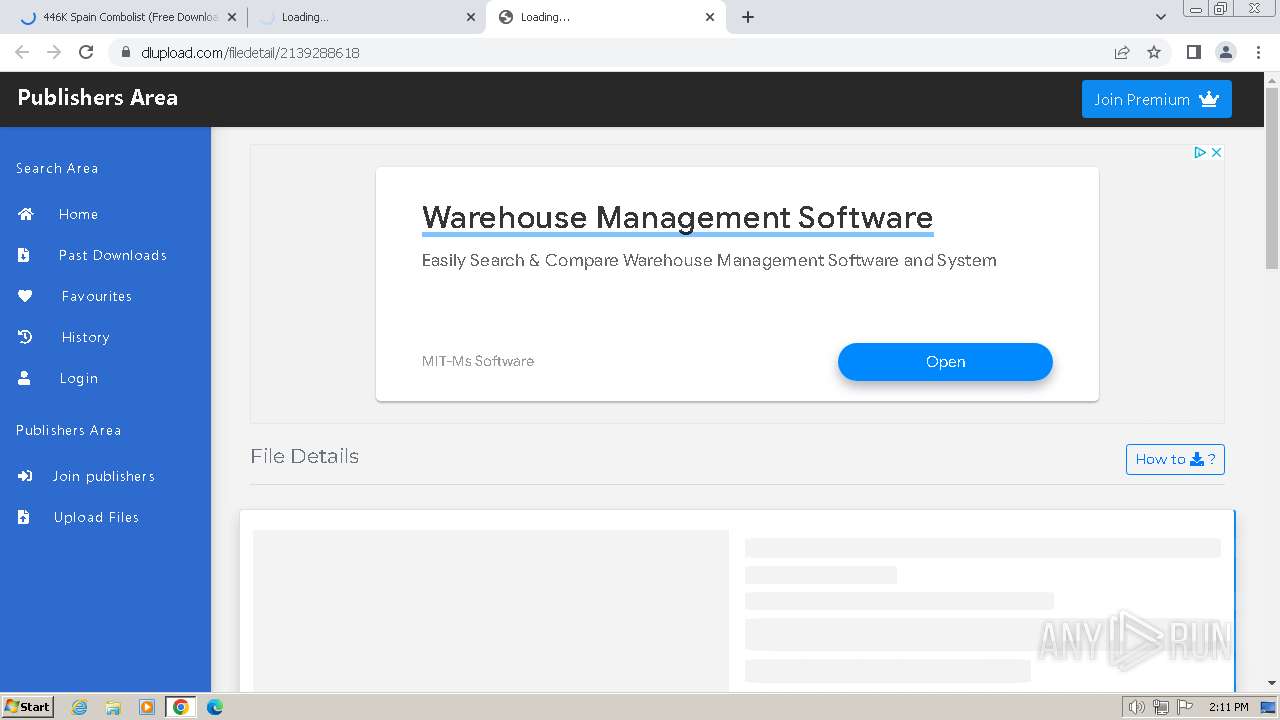Click the AdChoices triangle icon

(x=1200, y=152)
